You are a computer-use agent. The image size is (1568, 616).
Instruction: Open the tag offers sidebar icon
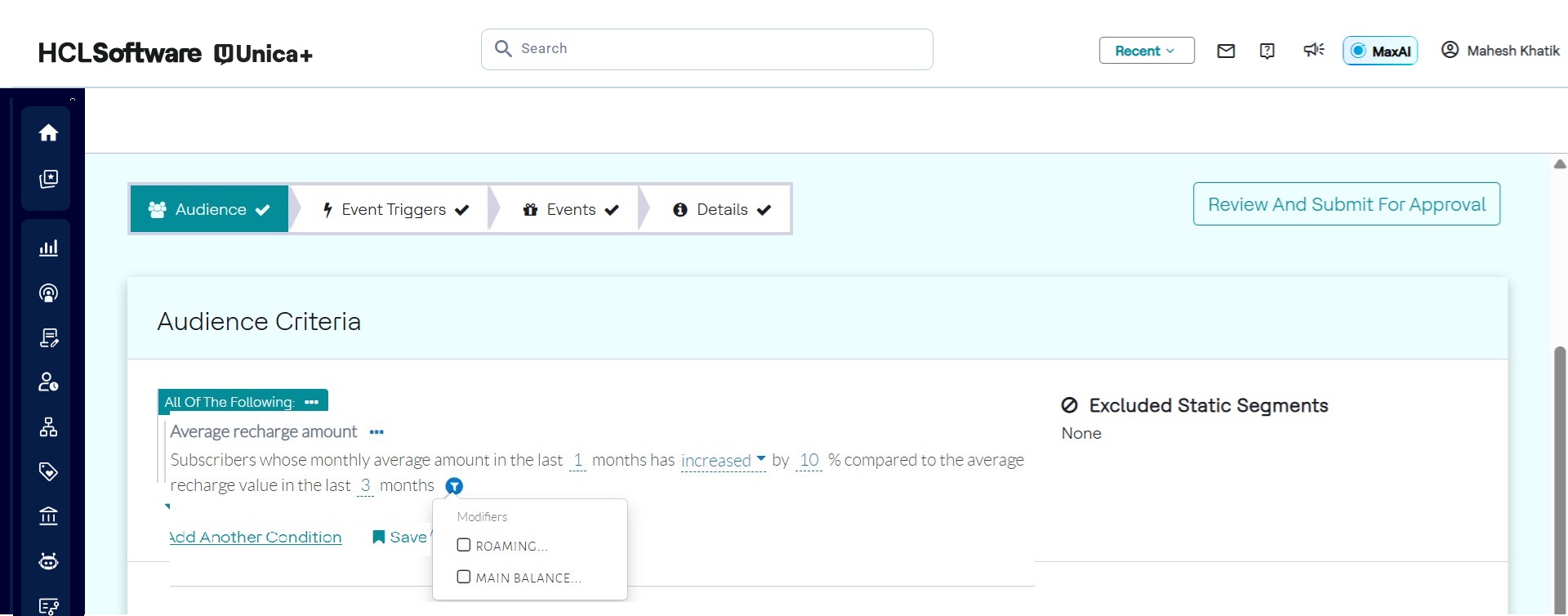[x=48, y=471]
